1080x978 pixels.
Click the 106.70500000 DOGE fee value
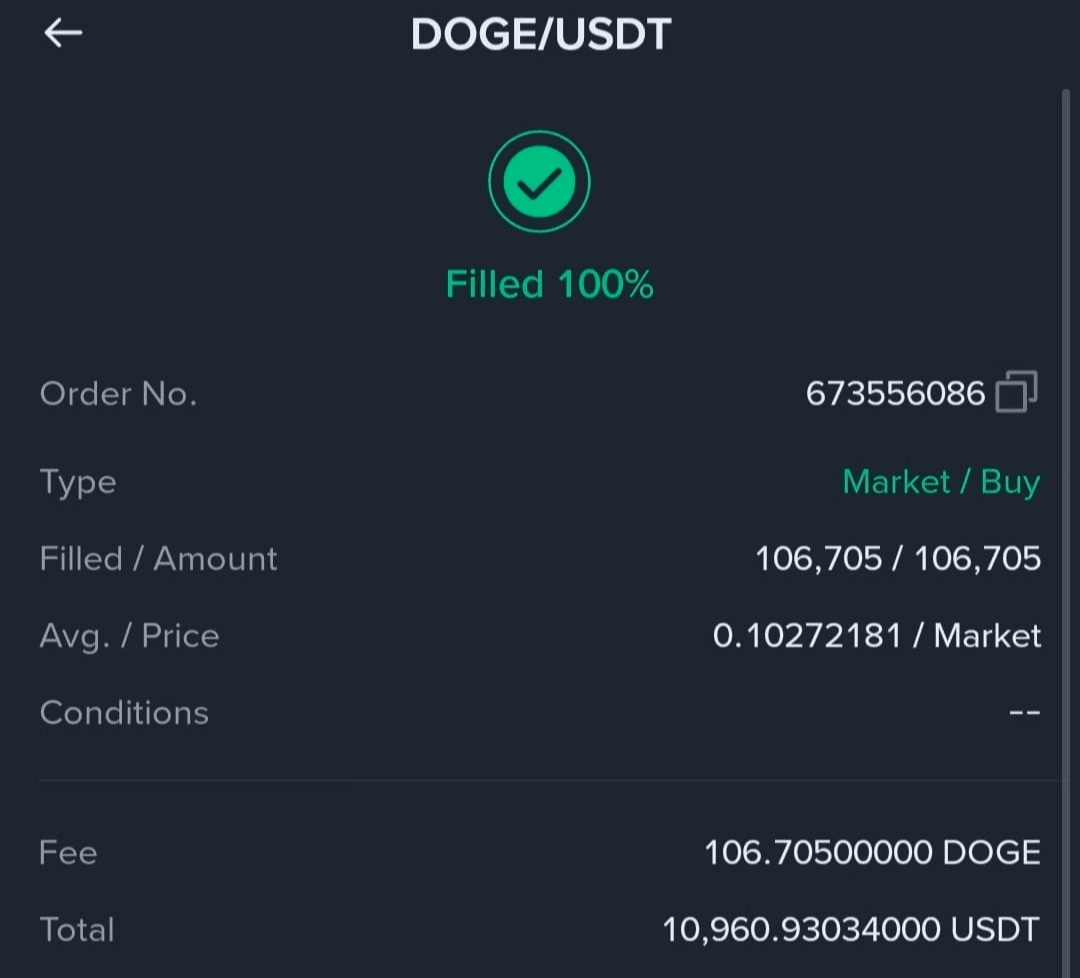click(x=872, y=853)
